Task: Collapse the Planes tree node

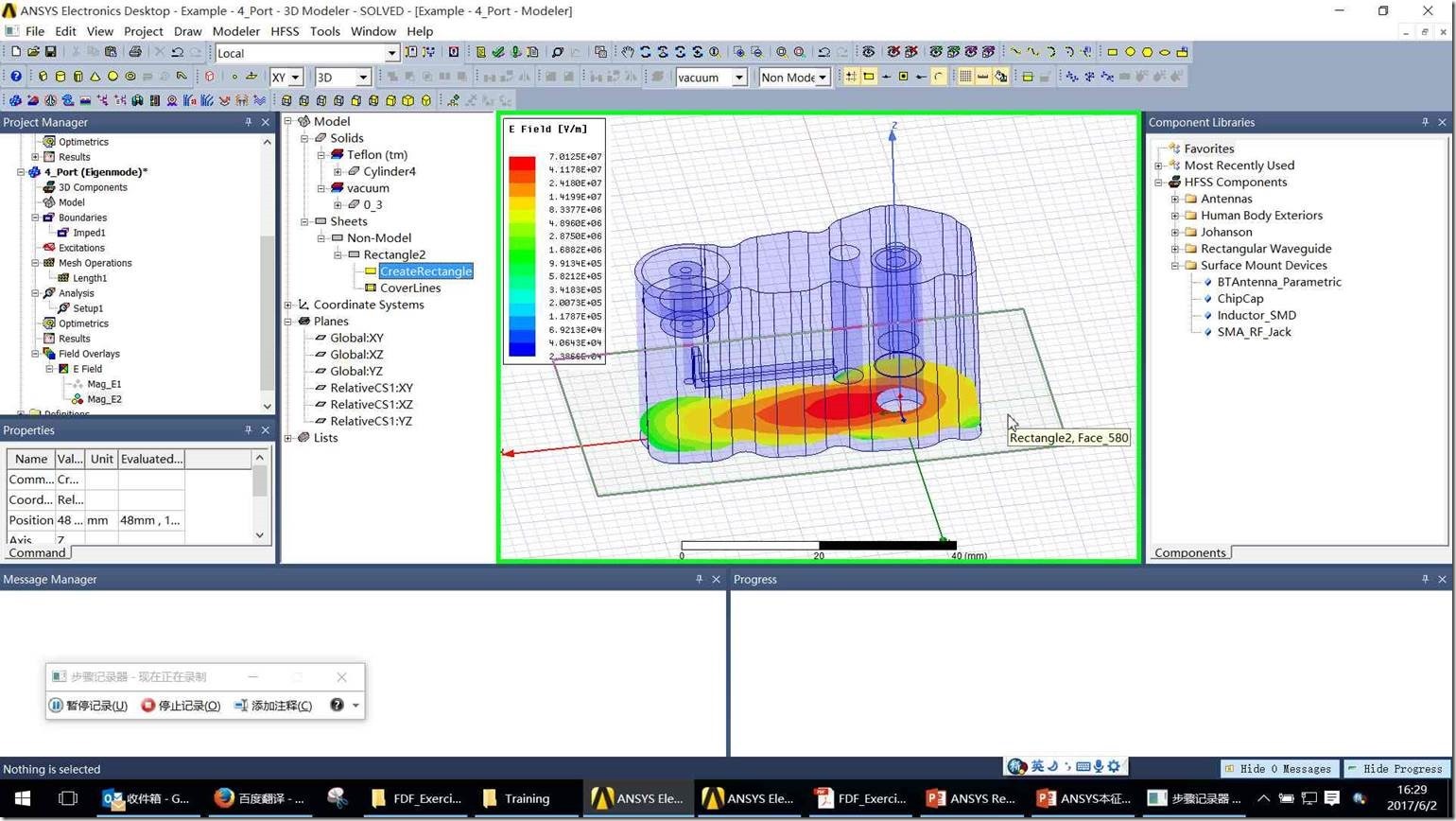Action: coord(287,322)
